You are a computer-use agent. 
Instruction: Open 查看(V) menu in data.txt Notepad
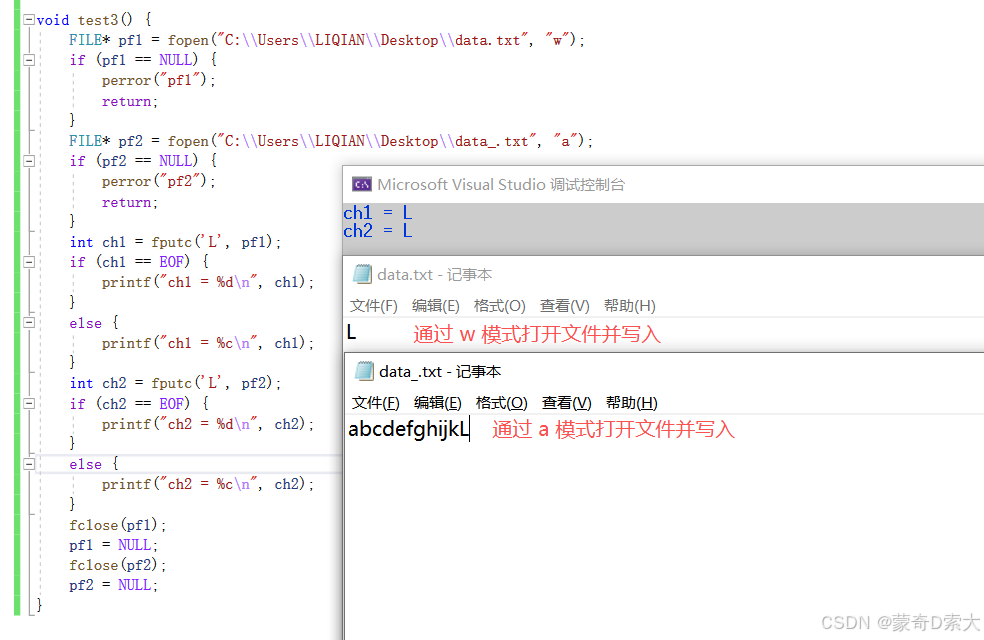pyautogui.click(x=565, y=306)
